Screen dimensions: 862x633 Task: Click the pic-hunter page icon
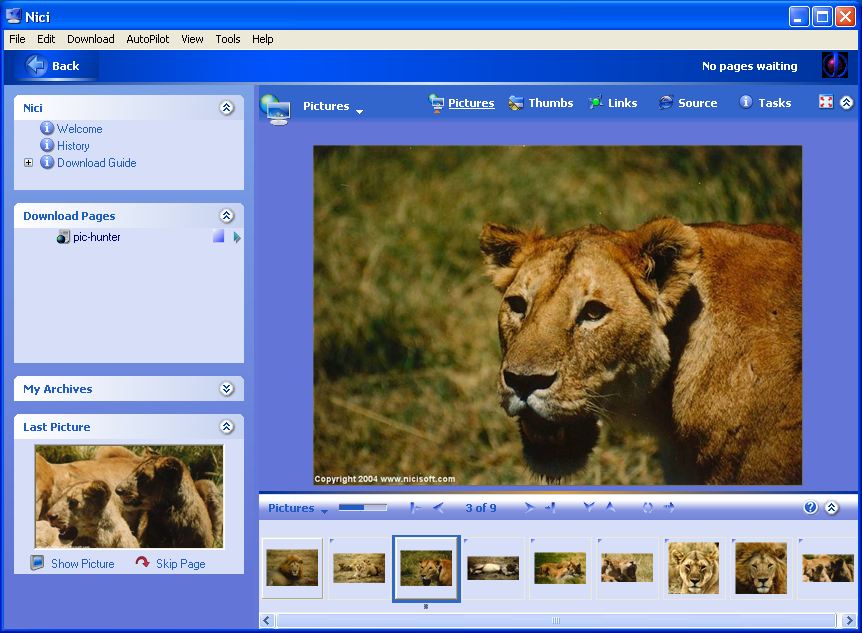(63, 237)
